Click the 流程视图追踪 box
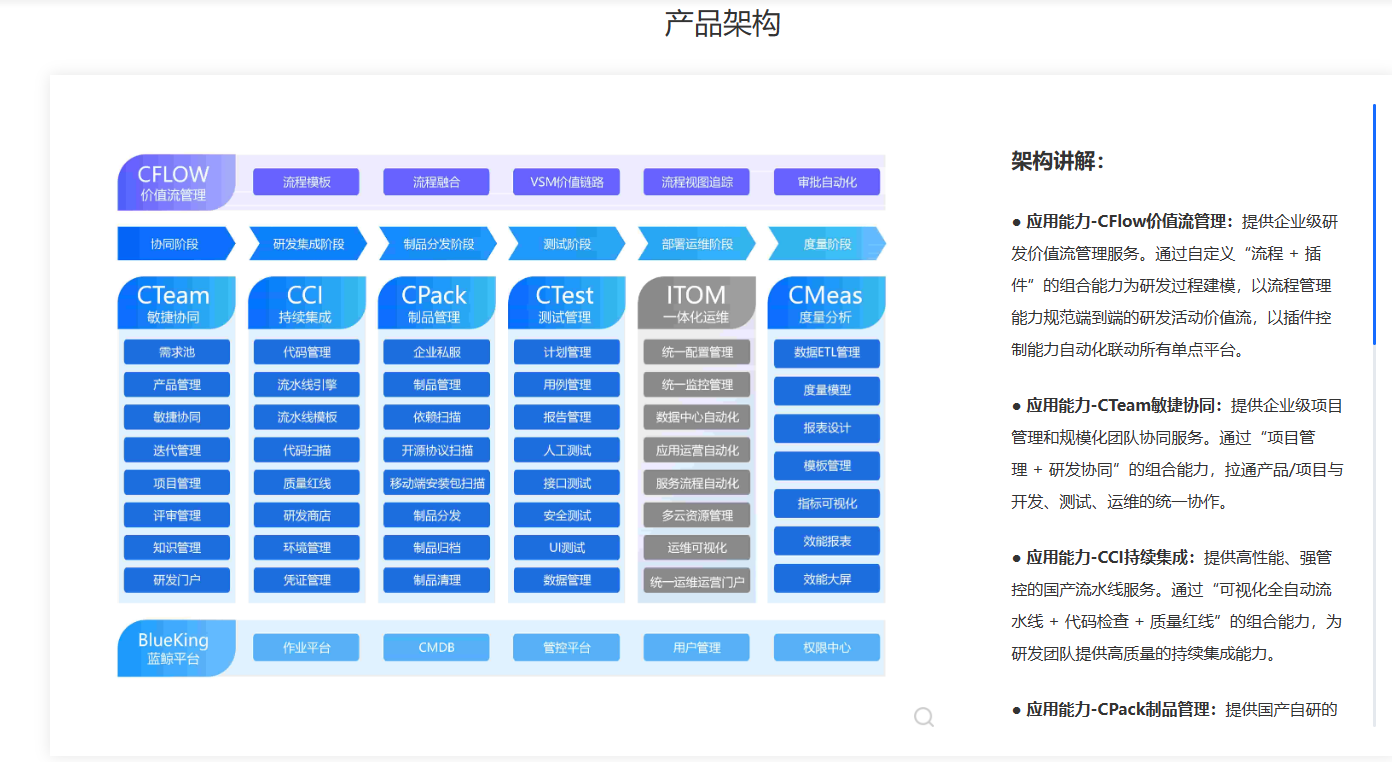 pyautogui.click(x=697, y=182)
